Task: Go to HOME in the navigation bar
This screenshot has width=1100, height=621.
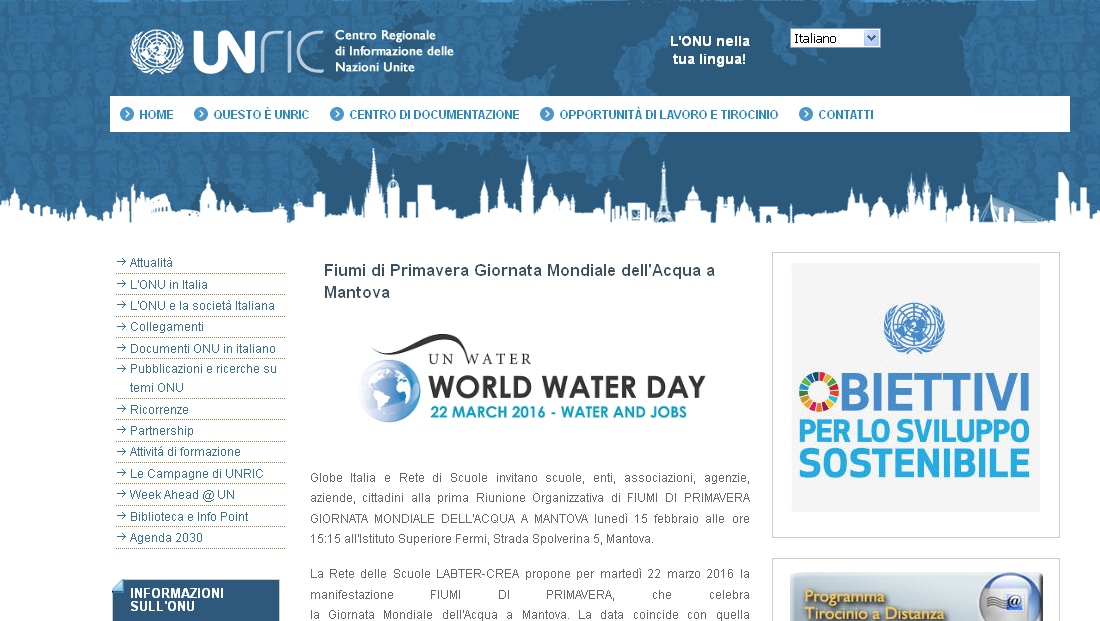Action: [x=156, y=114]
